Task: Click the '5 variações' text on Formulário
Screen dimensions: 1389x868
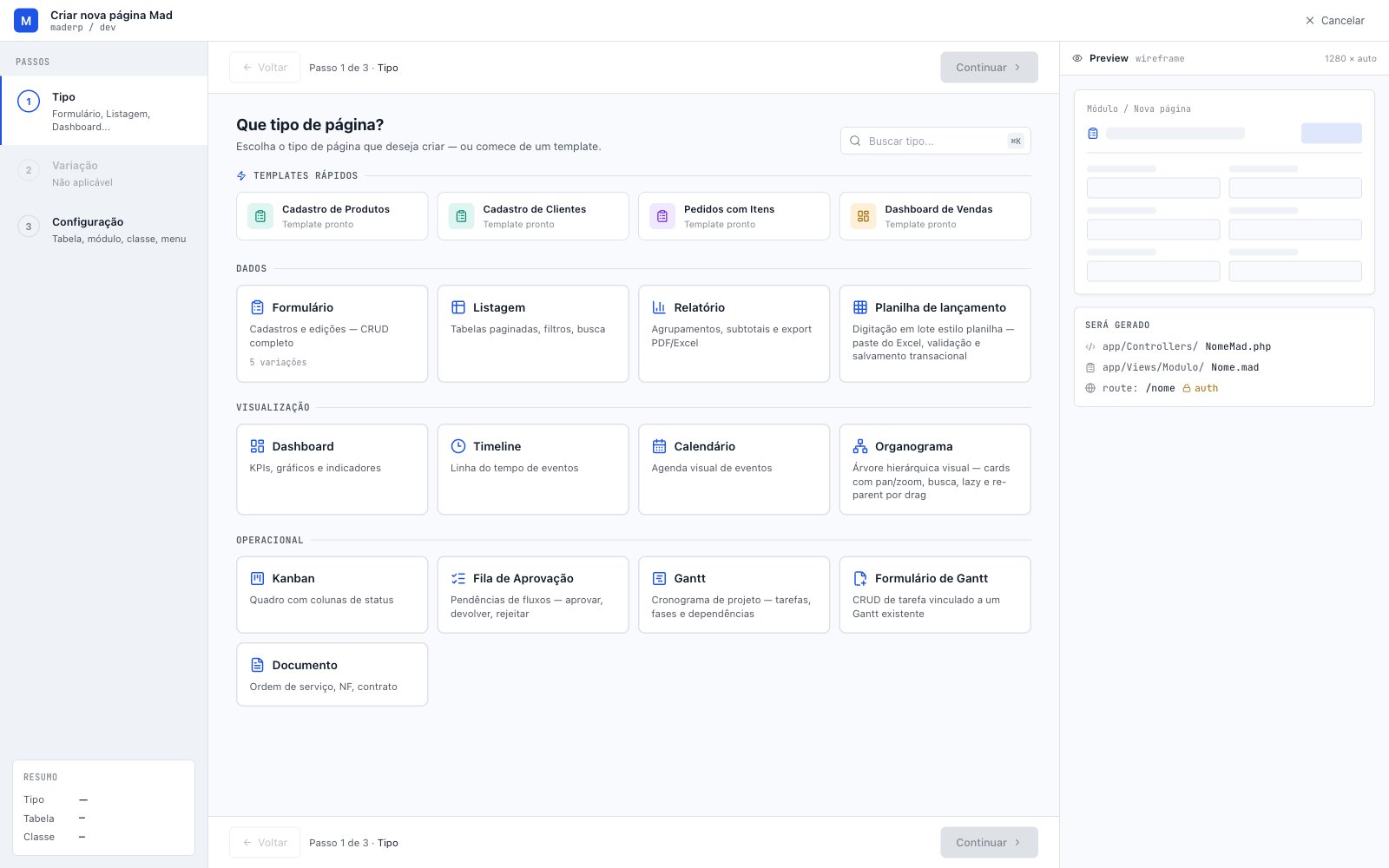Action: (278, 362)
